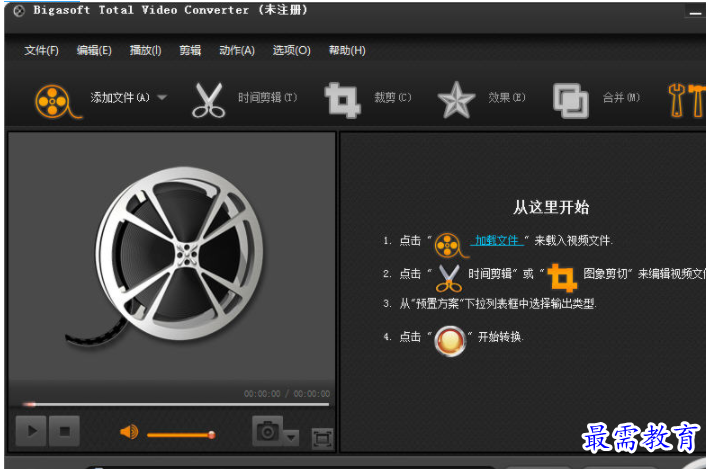Click the round orange convert icon in step 4
The image size is (706, 469).
[x=449, y=341]
